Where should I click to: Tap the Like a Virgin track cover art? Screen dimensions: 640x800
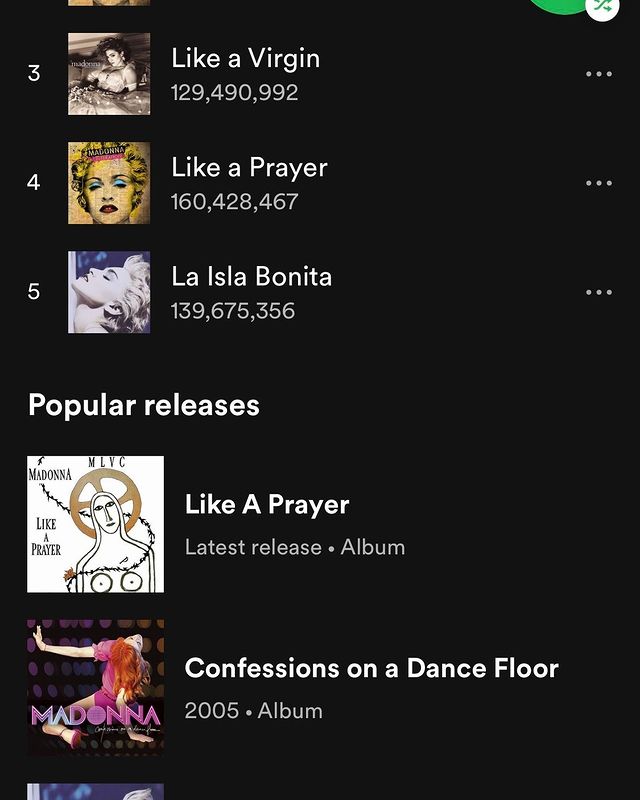click(109, 74)
